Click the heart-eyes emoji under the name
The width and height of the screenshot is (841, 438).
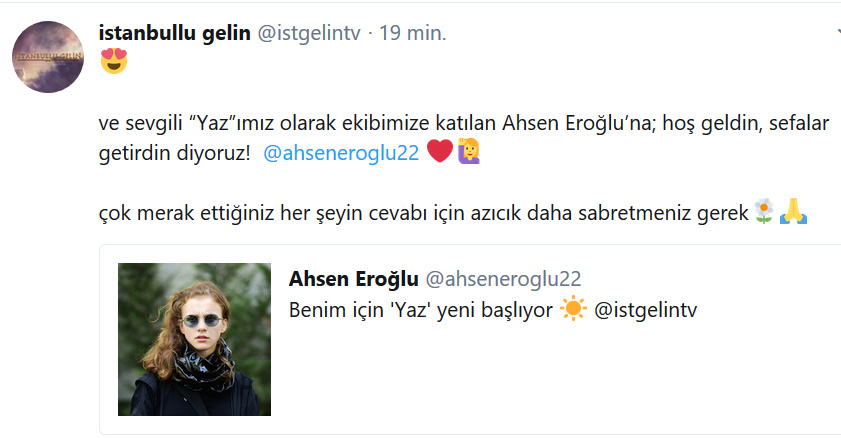coord(114,61)
